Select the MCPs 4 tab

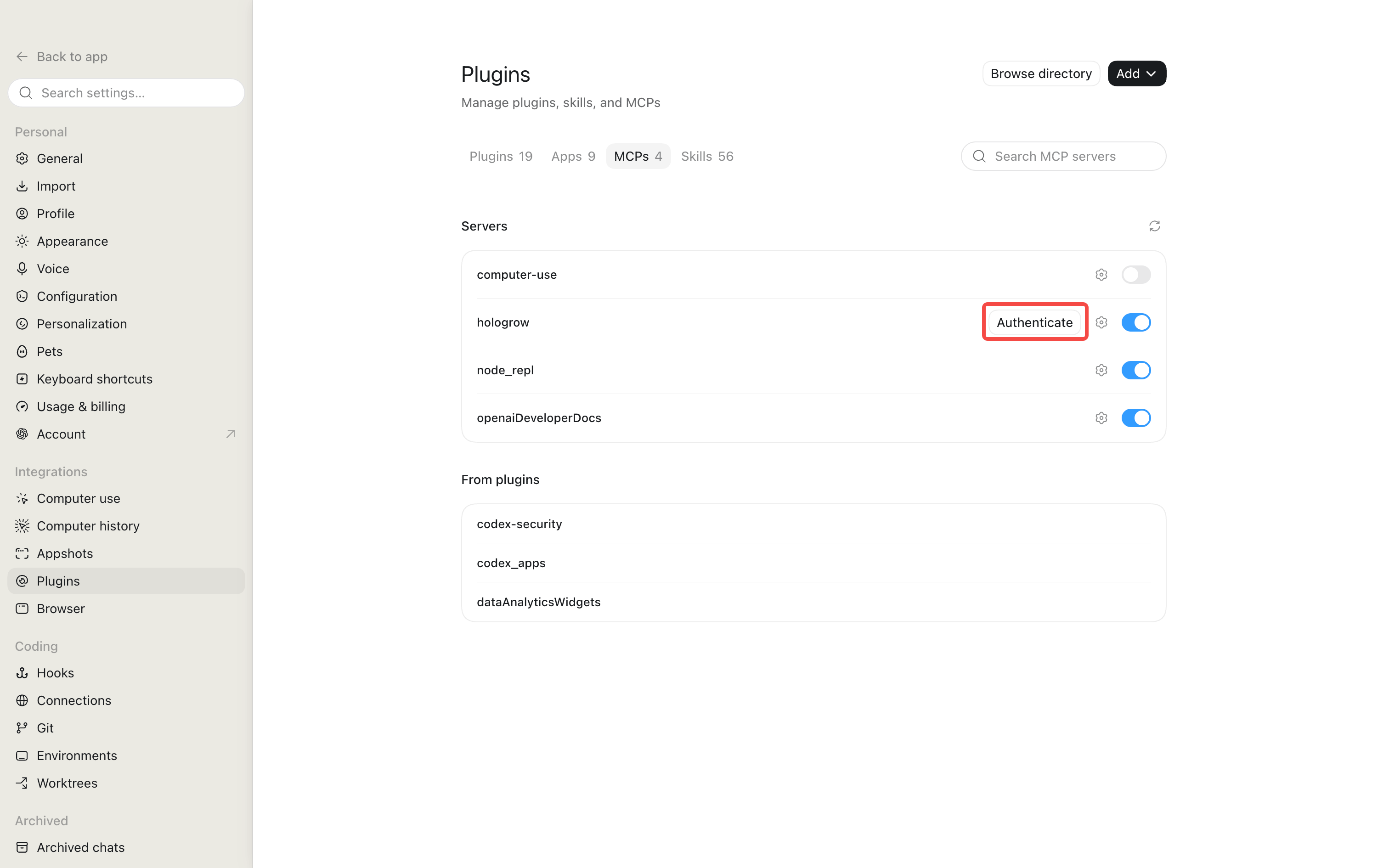pyautogui.click(x=638, y=156)
